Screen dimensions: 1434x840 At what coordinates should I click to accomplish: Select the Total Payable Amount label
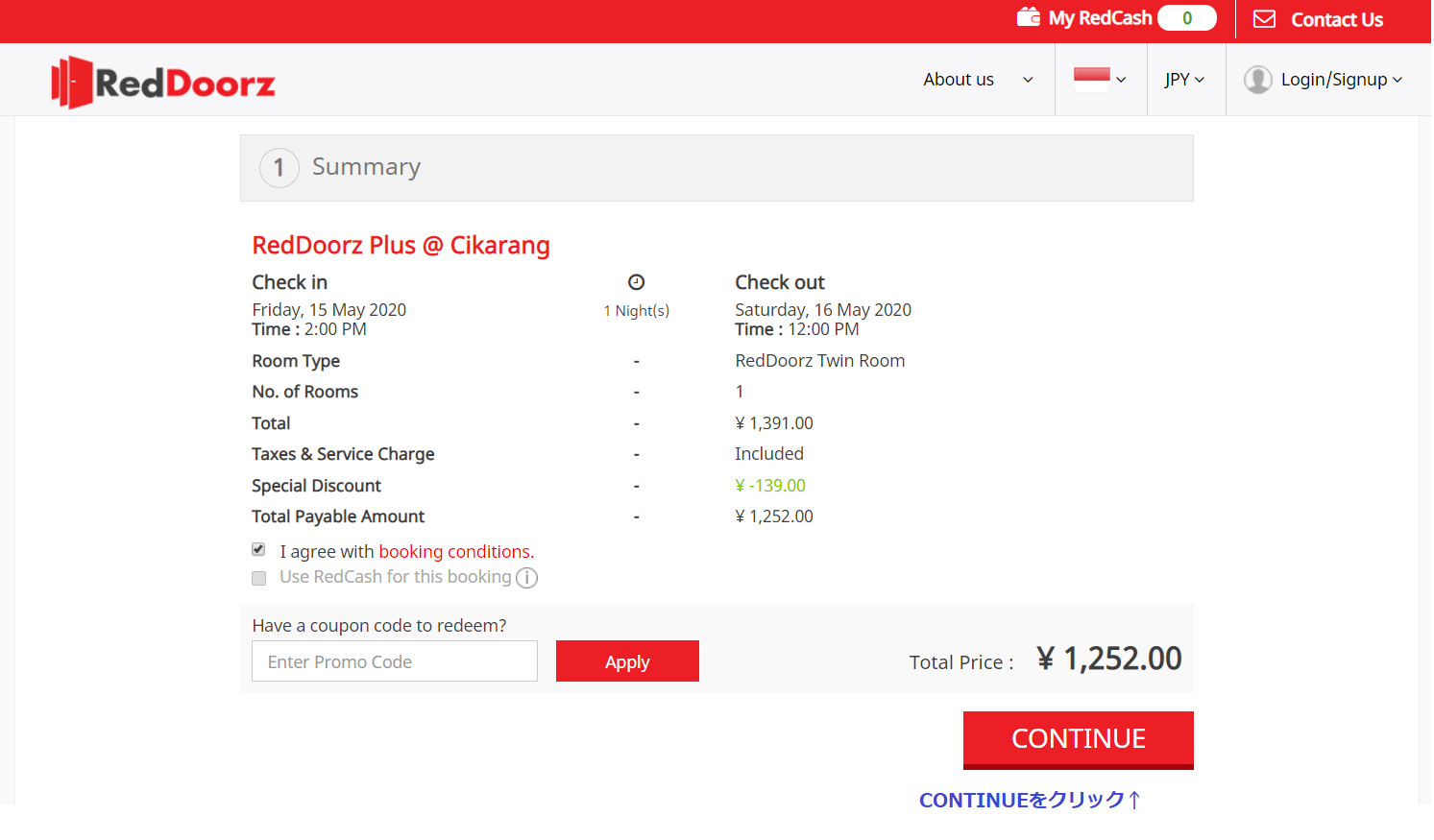pyautogui.click(x=338, y=516)
